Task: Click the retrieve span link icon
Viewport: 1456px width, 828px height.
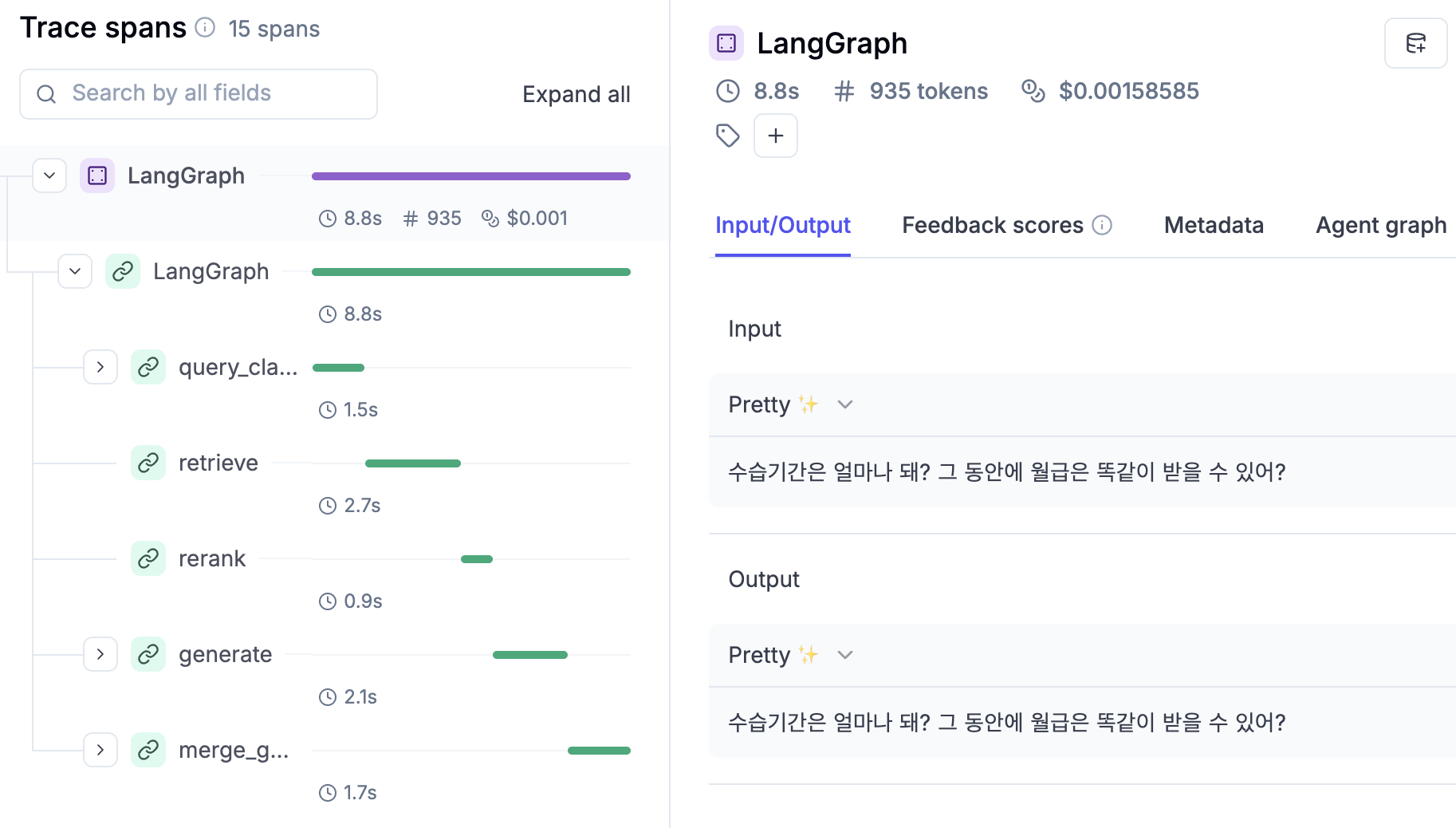Action: coord(148,463)
